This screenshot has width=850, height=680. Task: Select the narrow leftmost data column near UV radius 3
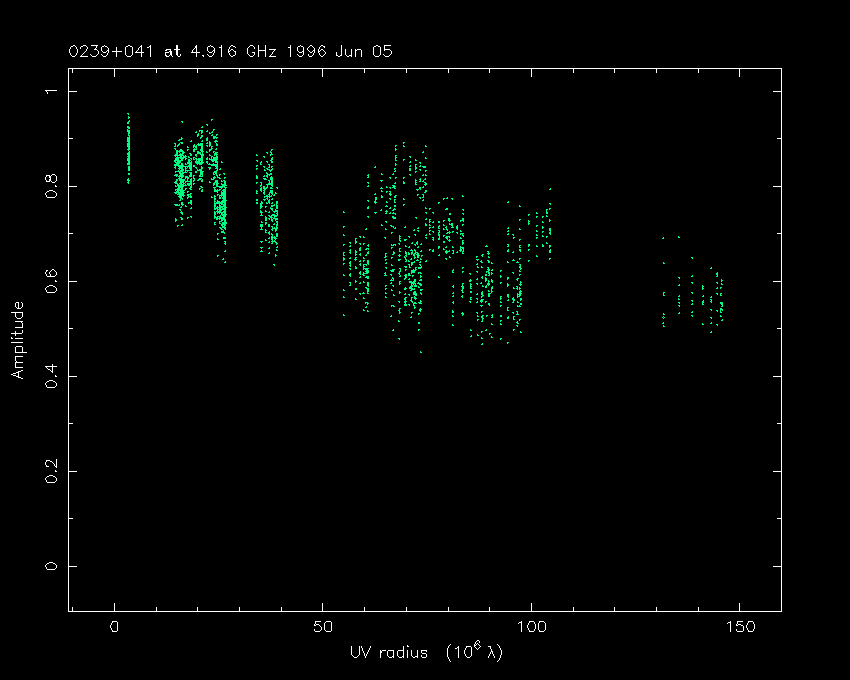(128, 150)
